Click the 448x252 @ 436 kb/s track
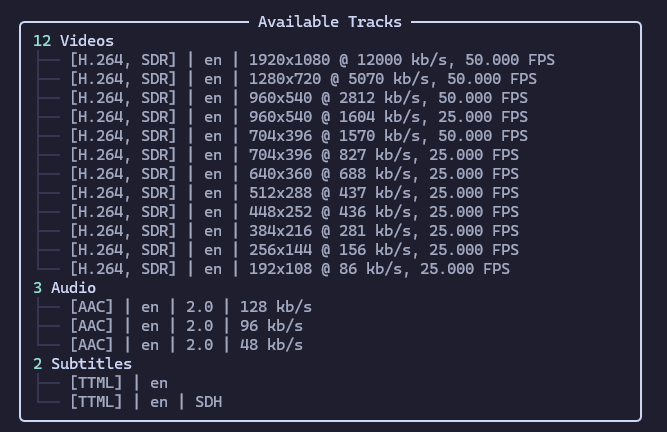This screenshot has width=667, height=432. point(294,212)
